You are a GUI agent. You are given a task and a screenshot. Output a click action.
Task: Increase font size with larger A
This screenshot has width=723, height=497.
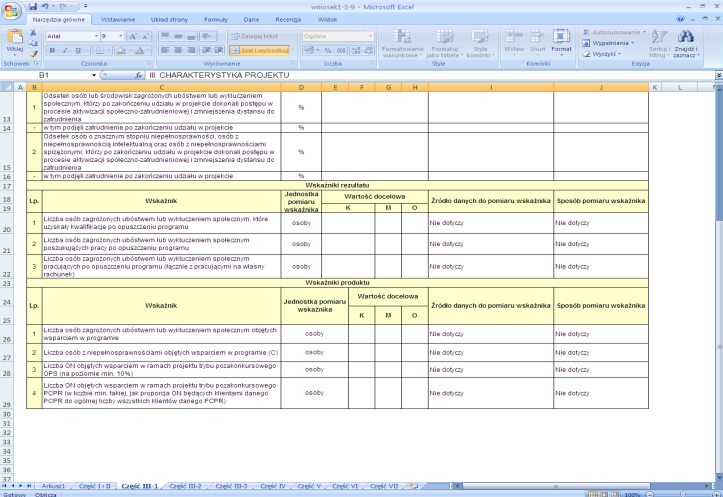(x=133, y=36)
